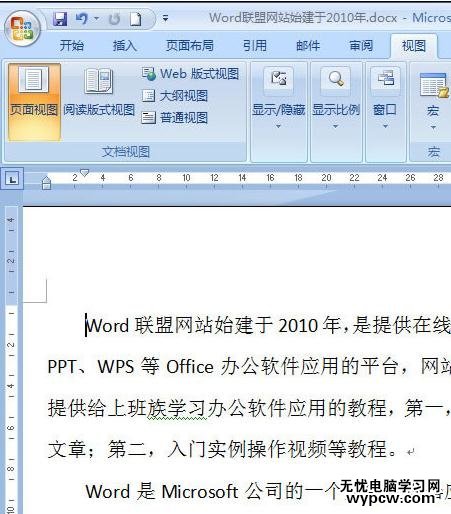451x514 pixels.
Task: Expand the 显示/隐藏 dropdown
Action: [x=278, y=126]
